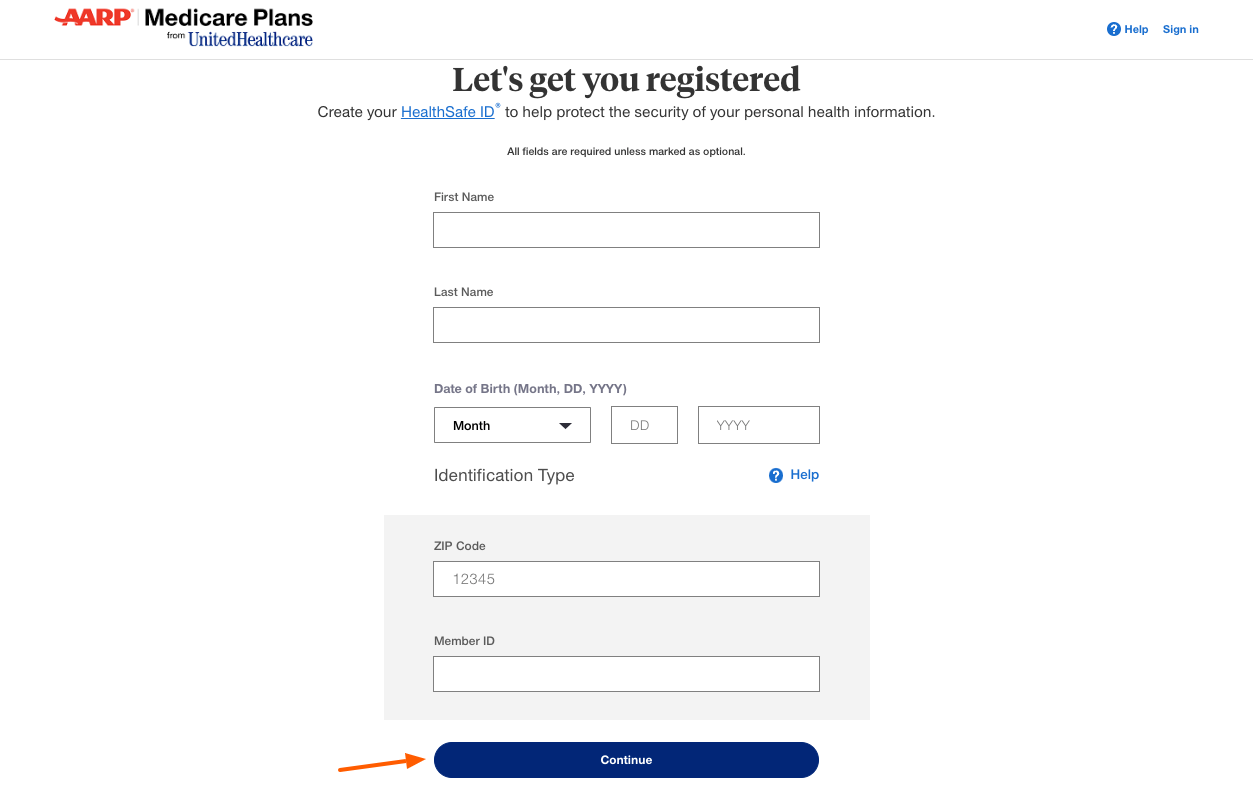This screenshot has height=799, width=1253.
Task: Select the Identification Type heading
Action: pyautogui.click(x=504, y=475)
